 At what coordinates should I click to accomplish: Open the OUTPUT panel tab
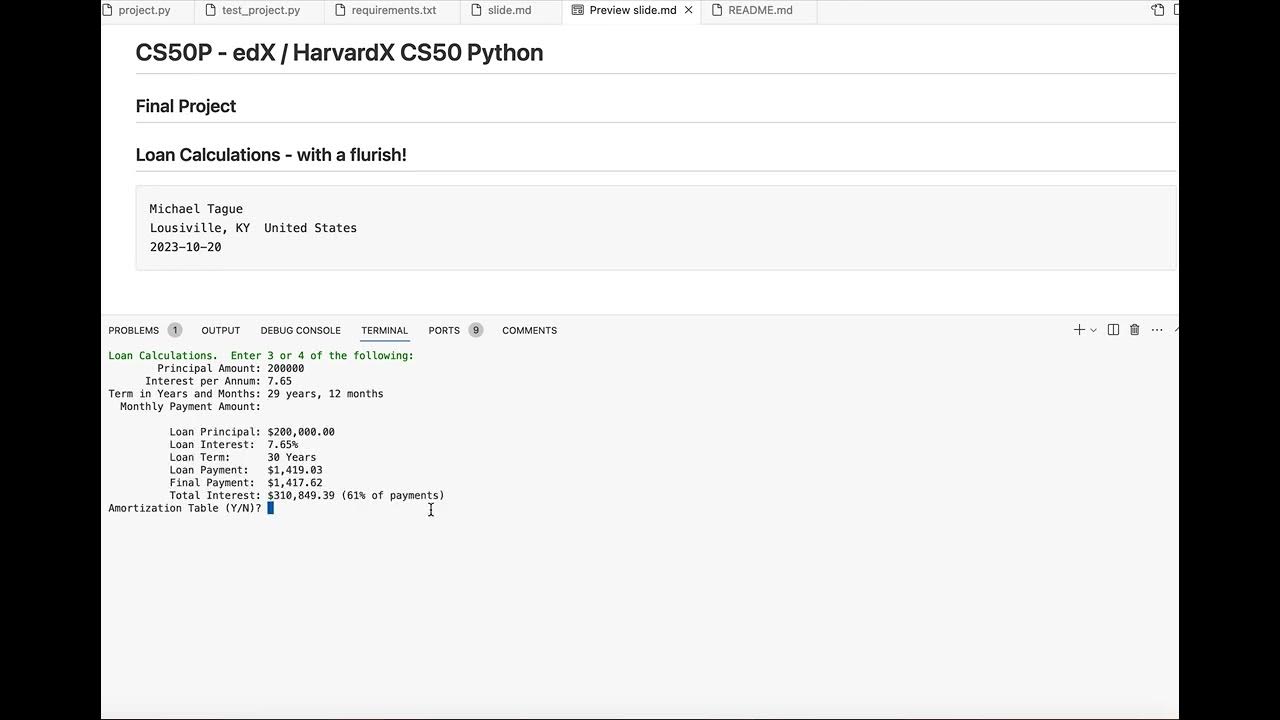click(x=221, y=330)
